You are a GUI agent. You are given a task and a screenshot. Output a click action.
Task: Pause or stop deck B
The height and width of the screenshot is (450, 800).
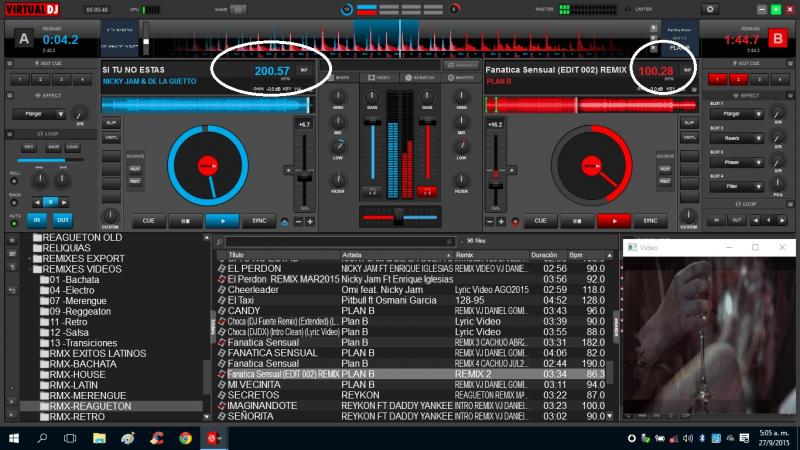pyautogui.click(x=577, y=221)
